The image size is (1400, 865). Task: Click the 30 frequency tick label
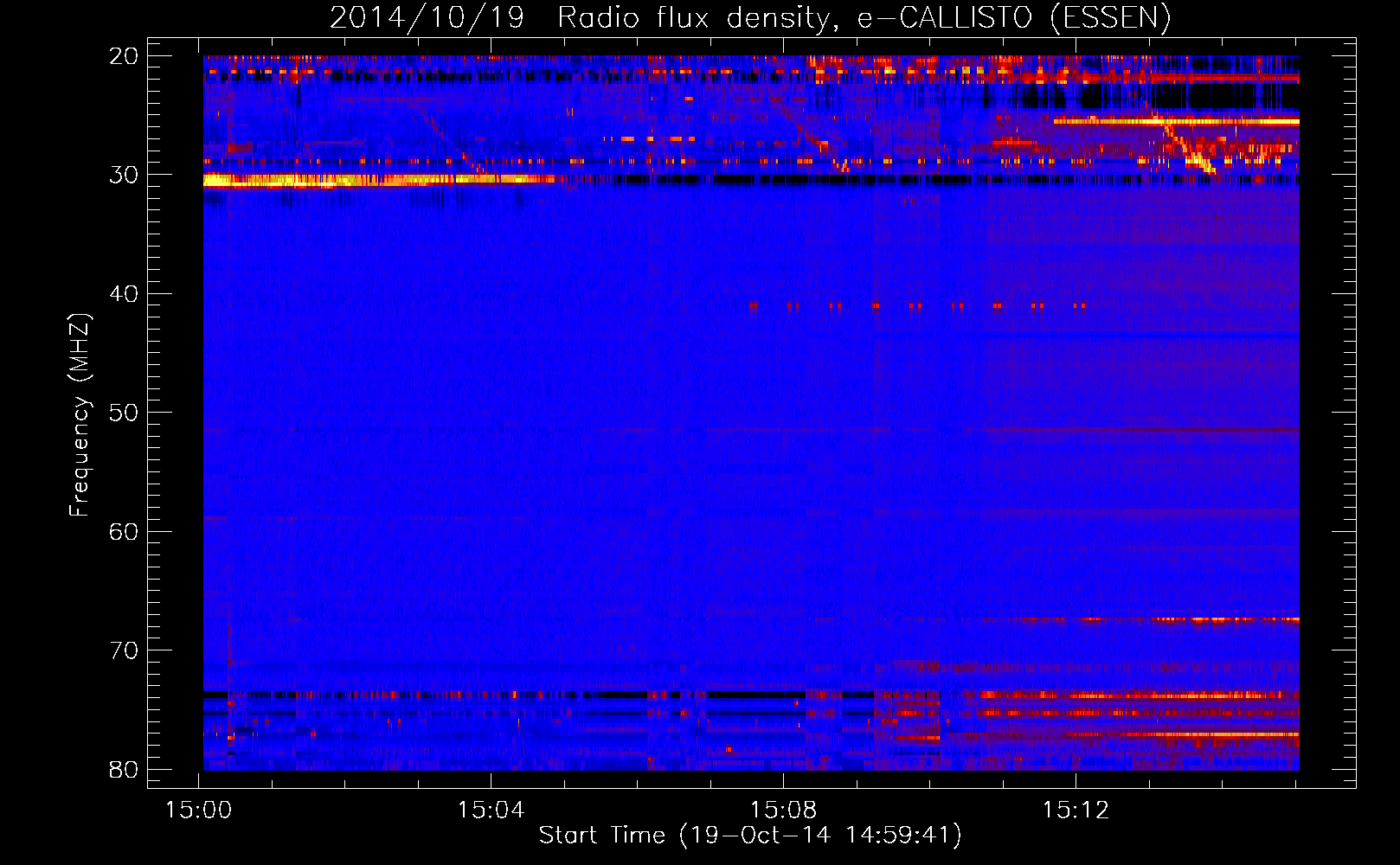tap(124, 175)
